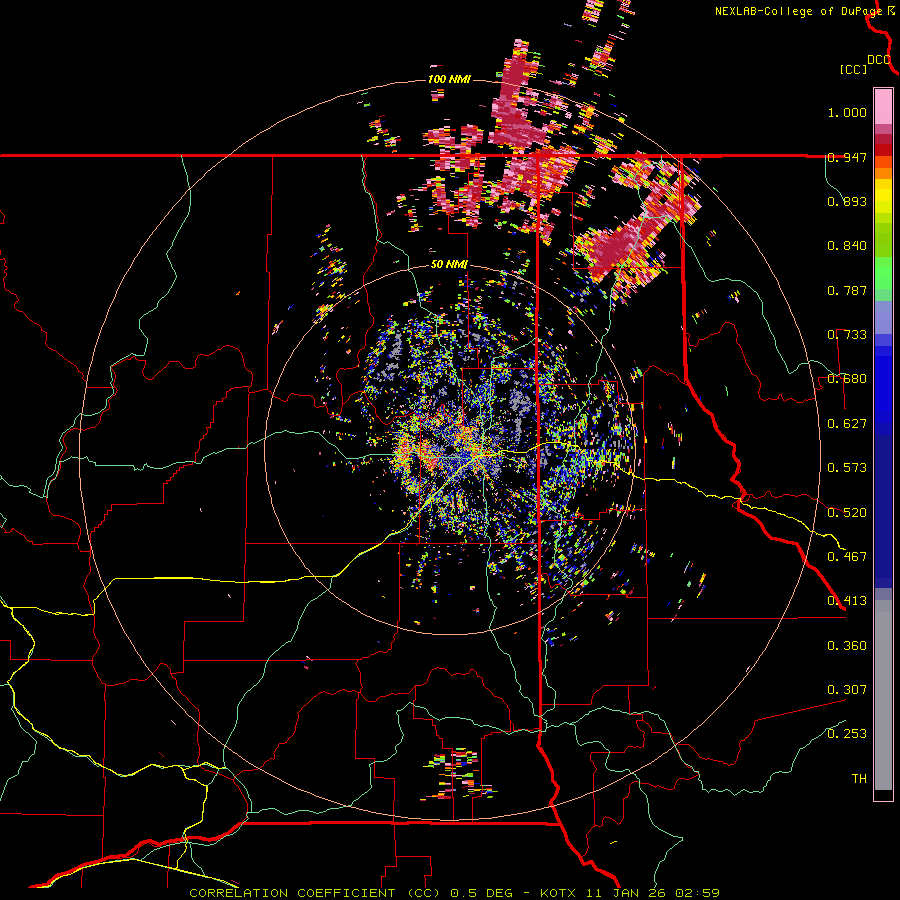Click the bright green segment of the color bar
This screenshot has height=900, width=900.
tap(883, 273)
